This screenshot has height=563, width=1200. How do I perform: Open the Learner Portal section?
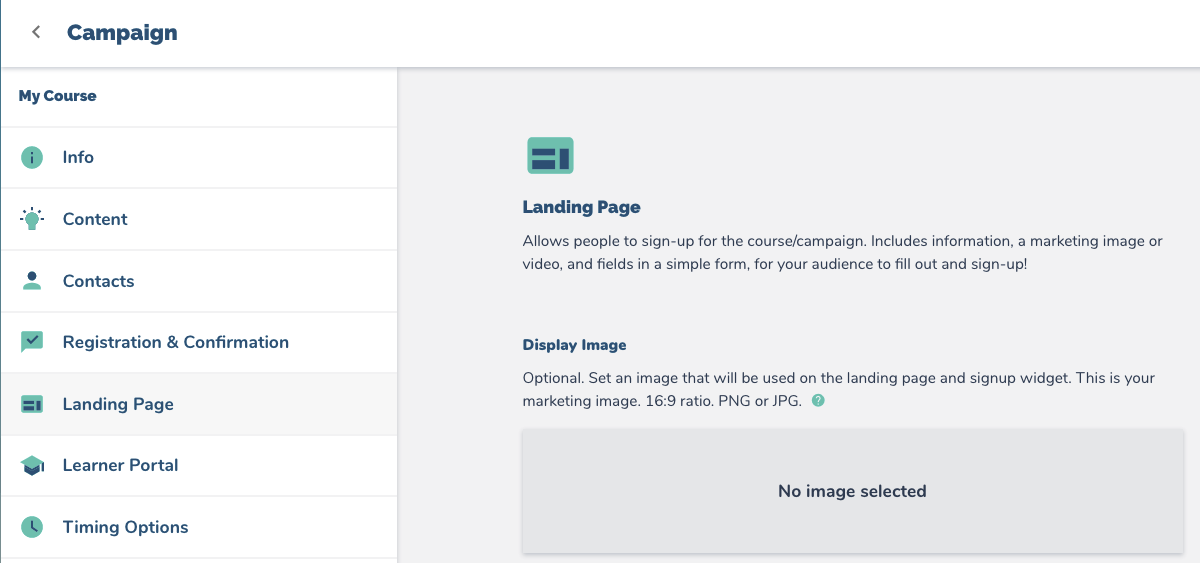(199, 466)
